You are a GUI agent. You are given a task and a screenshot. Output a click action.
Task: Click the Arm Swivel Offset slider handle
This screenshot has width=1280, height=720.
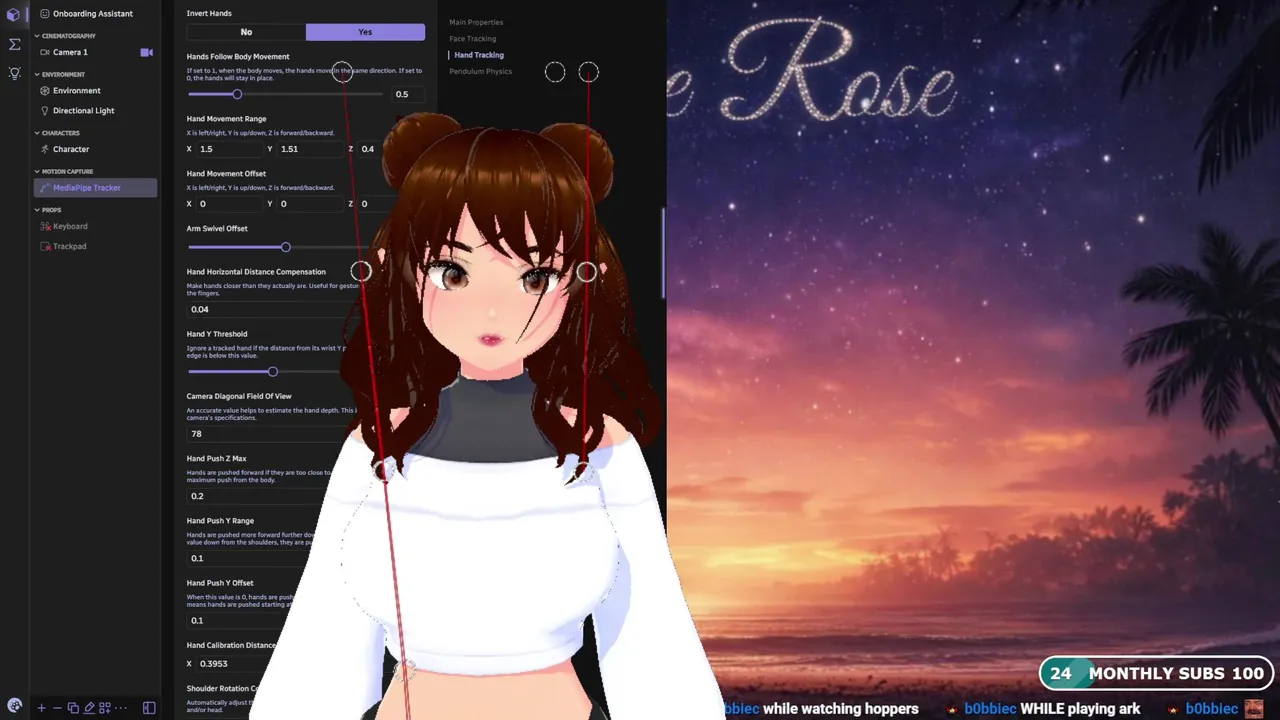(x=285, y=247)
